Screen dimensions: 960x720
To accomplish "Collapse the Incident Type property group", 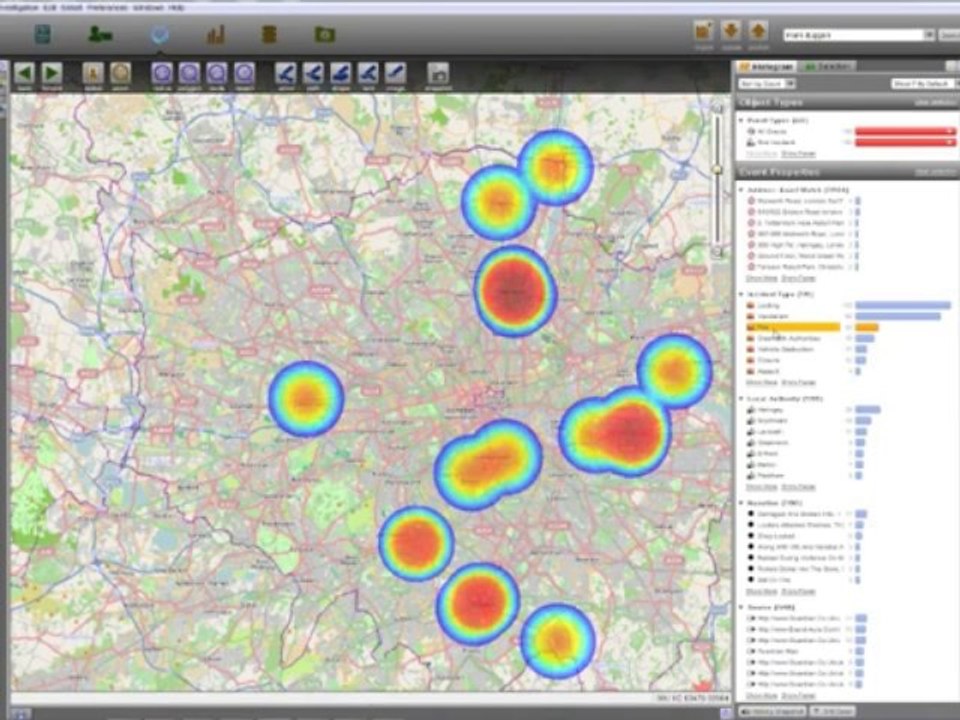I will pyautogui.click(x=741, y=295).
